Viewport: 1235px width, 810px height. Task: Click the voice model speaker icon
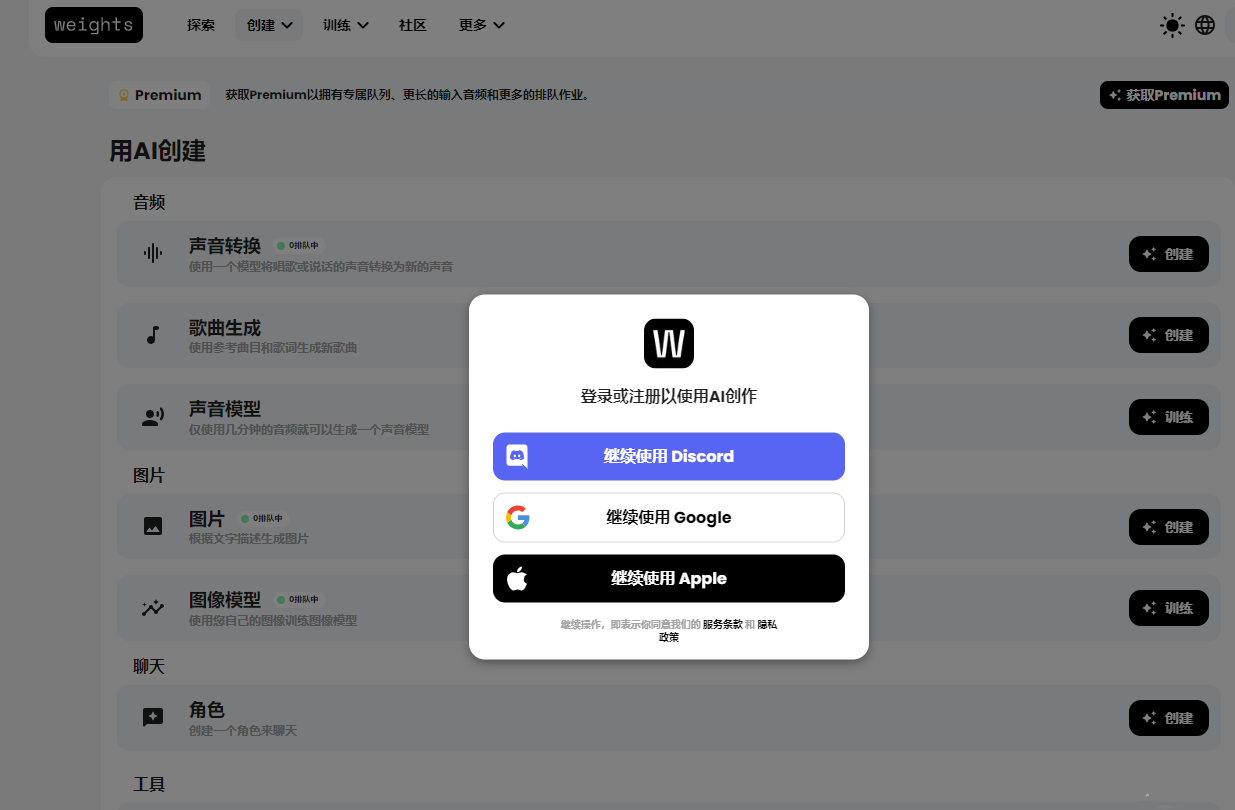click(x=152, y=417)
